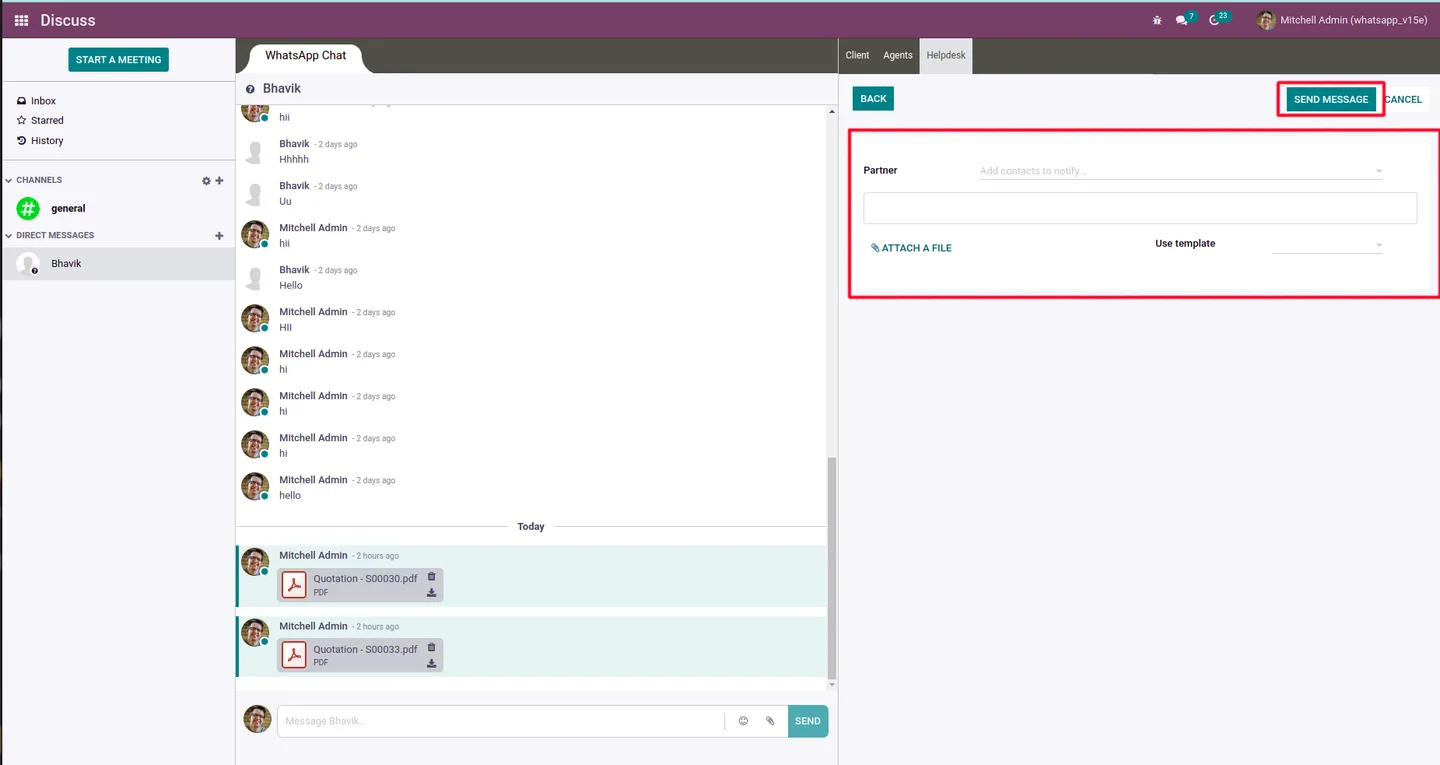1440x765 pixels.
Task: Switch to the Agents tab
Action: click(898, 55)
